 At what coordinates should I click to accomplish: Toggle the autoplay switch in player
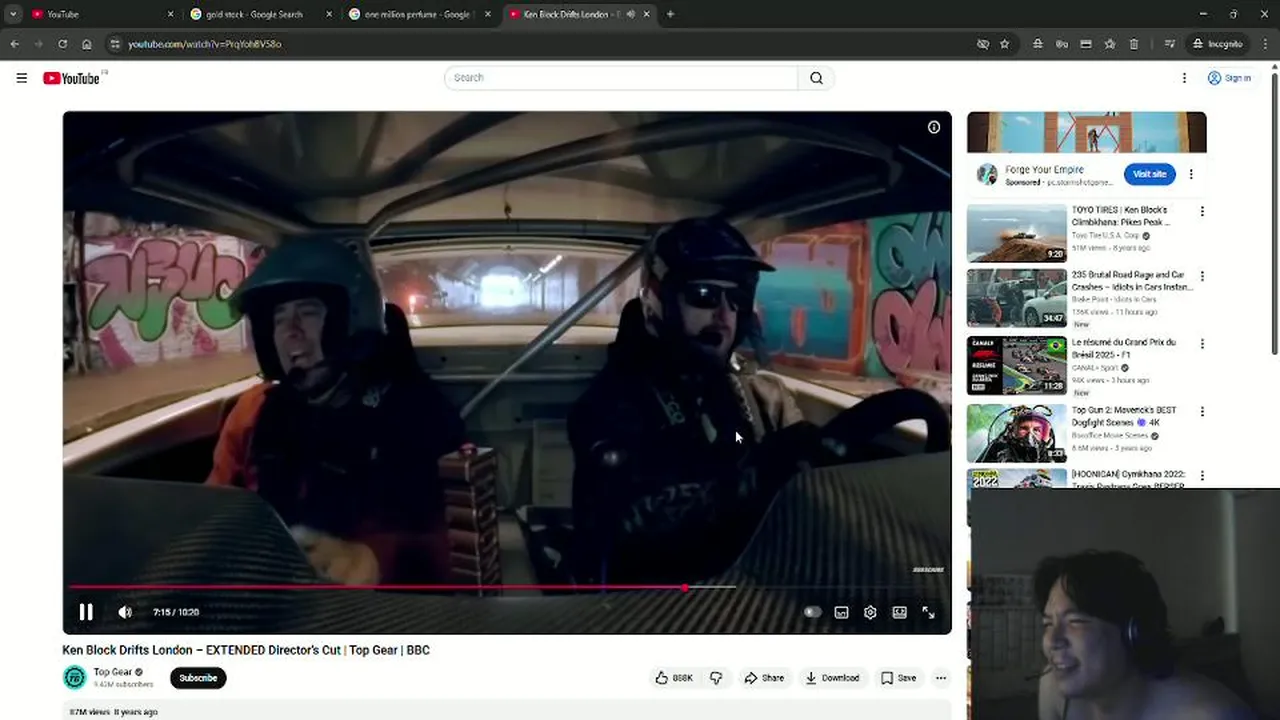(x=812, y=612)
